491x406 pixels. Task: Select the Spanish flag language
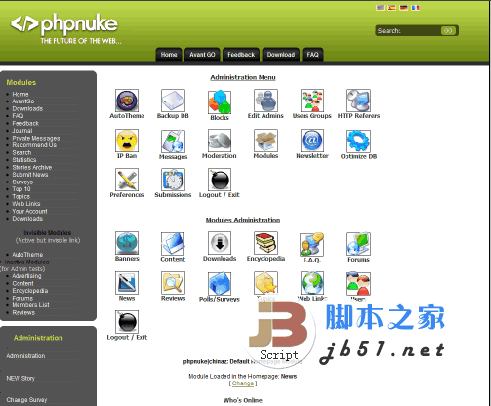tap(392, 8)
